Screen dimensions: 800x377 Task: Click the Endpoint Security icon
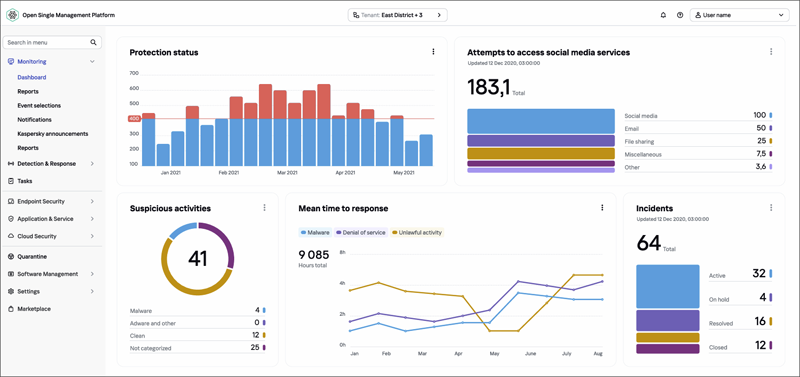pos(11,202)
